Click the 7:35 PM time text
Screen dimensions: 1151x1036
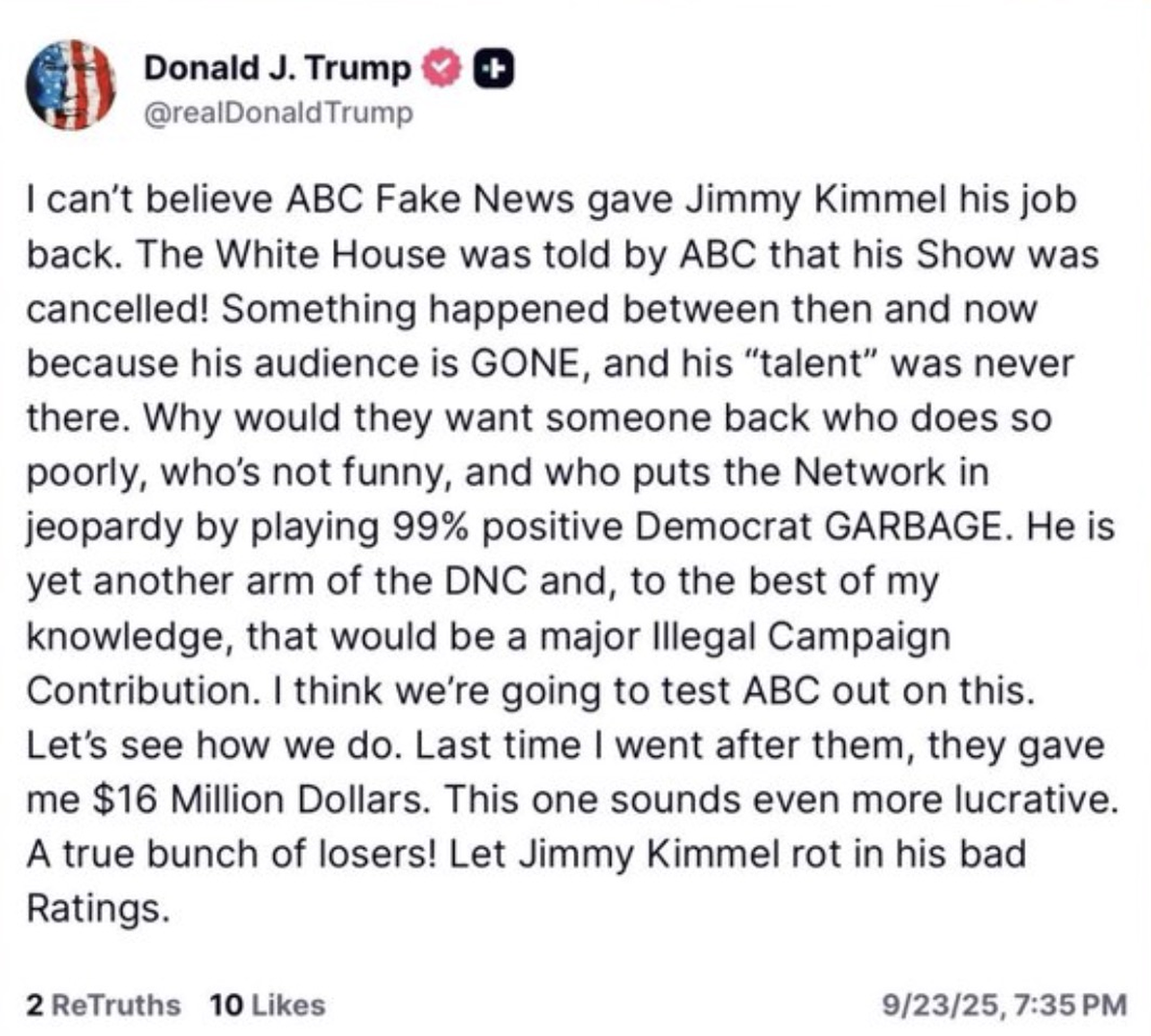(x=1070, y=1006)
